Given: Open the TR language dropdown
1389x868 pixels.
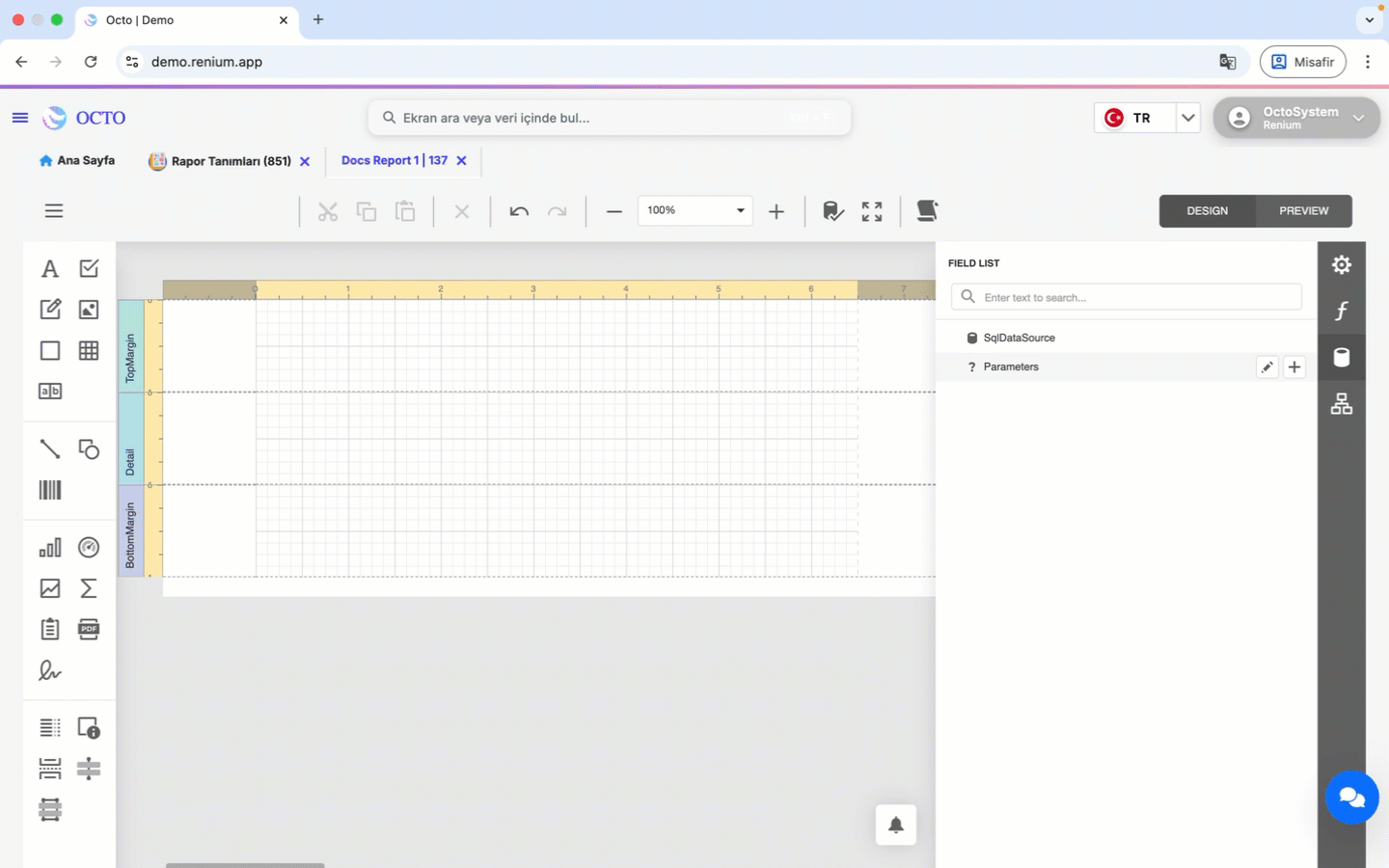Looking at the screenshot, I should [1188, 117].
